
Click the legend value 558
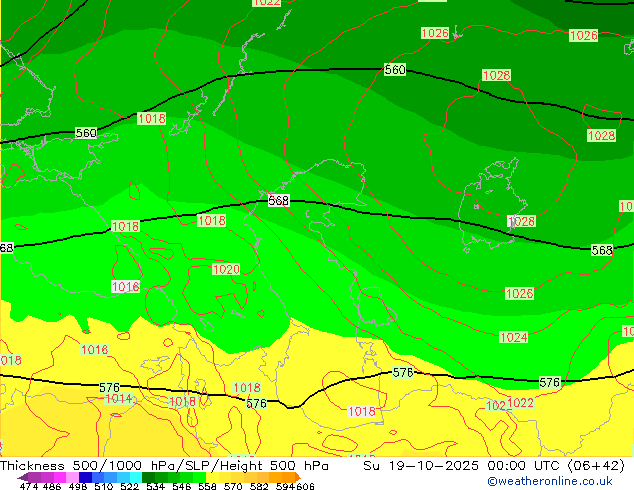207,486
